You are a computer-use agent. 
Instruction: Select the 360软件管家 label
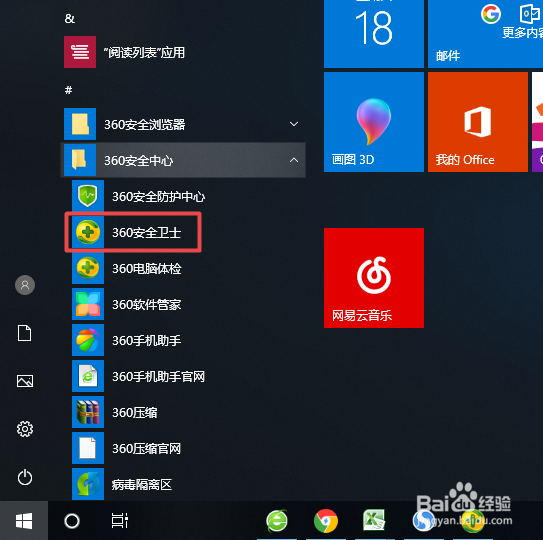coord(146,304)
